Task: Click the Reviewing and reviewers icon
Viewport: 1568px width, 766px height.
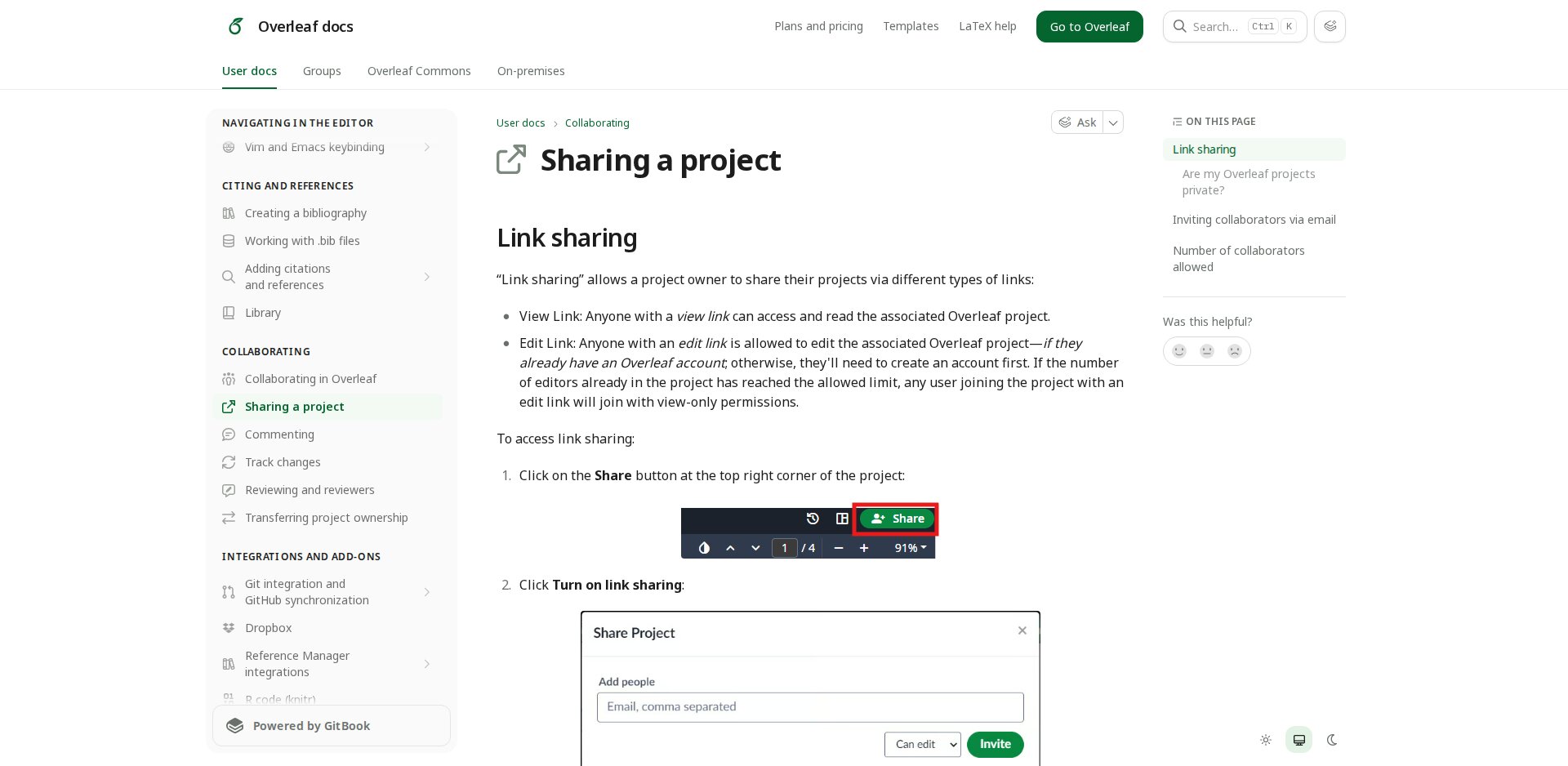Action: (x=229, y=490)
